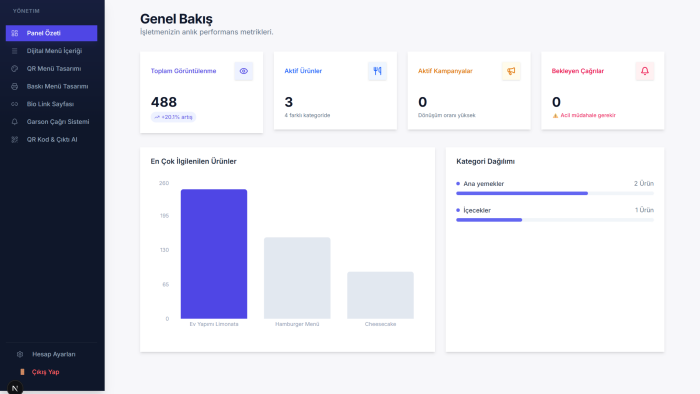Click the Hesap Ayarları gear icon
The width and height of the screenshot is (700, 394).
click(x=20, y=354)
